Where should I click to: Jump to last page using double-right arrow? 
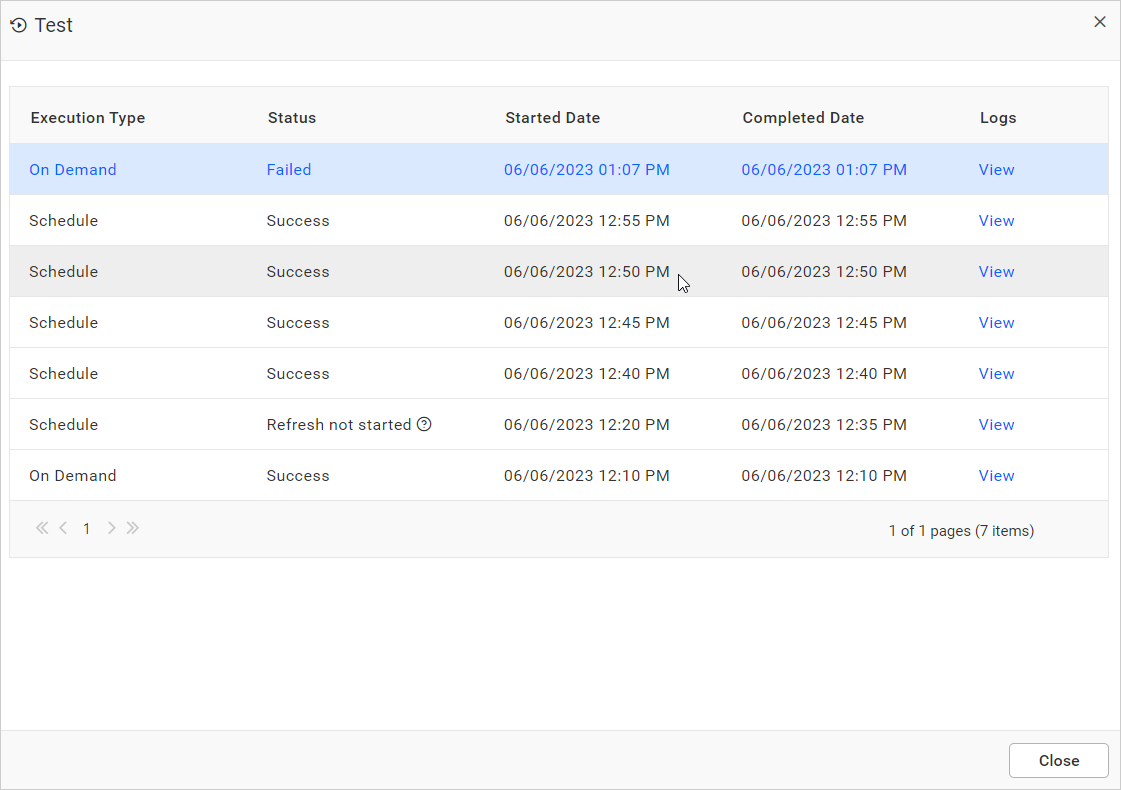133,528
